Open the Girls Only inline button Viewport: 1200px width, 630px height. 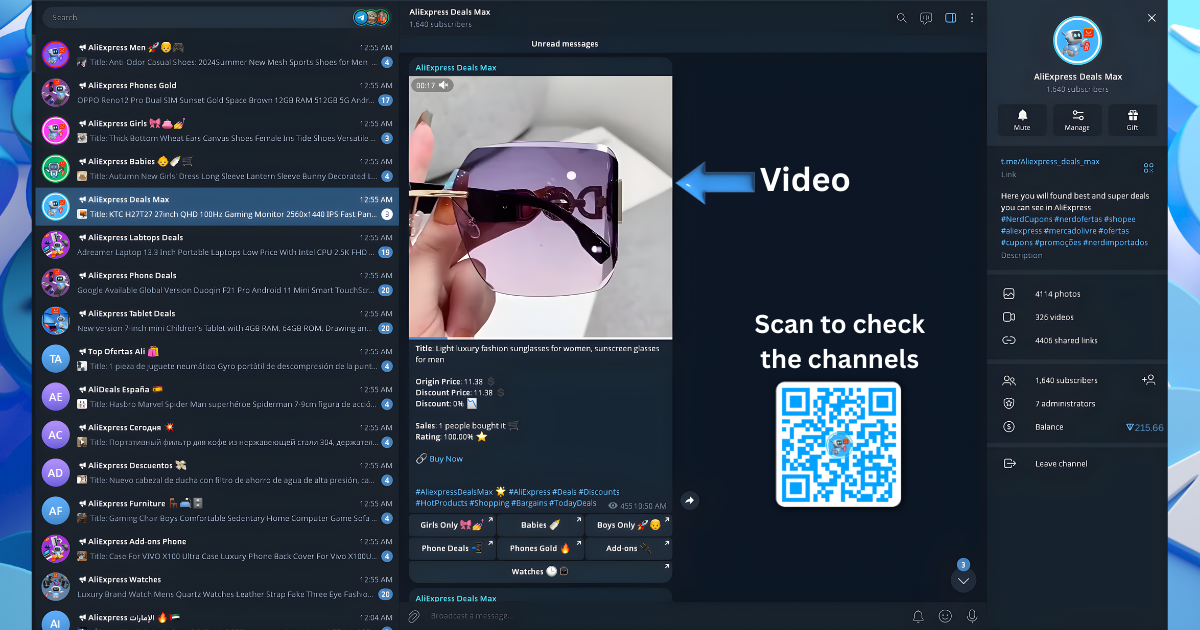[452, 525]
